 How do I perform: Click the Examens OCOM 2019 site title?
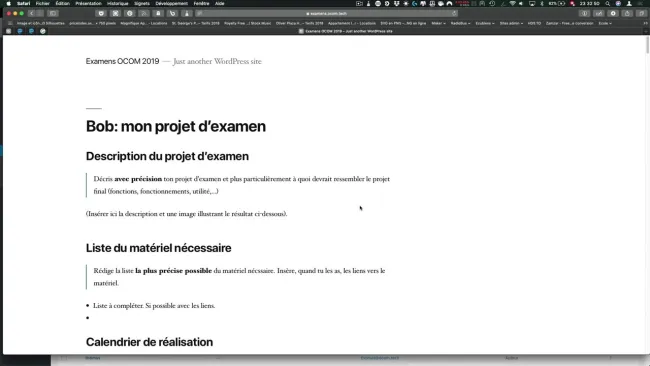[x=122, y=61]
